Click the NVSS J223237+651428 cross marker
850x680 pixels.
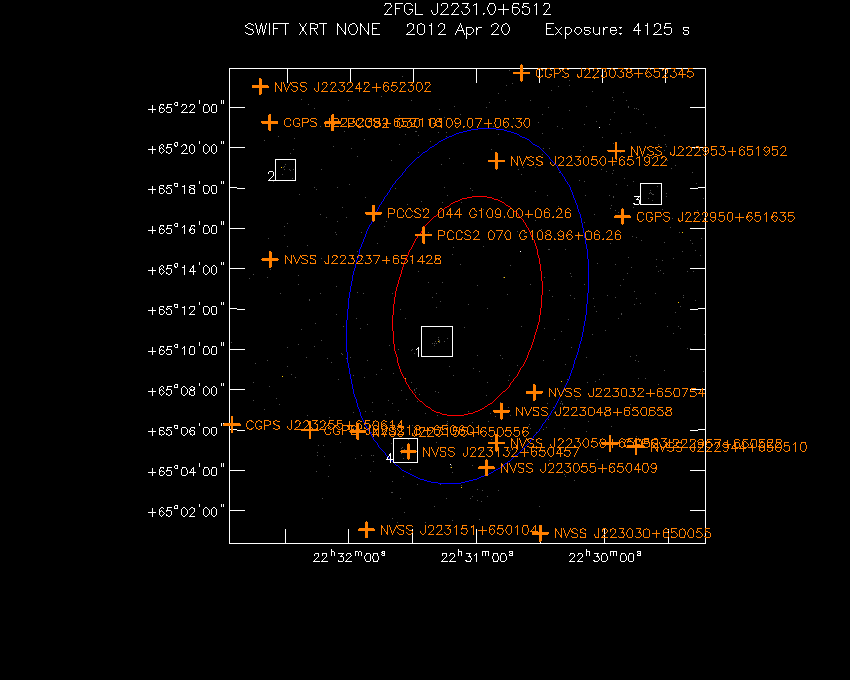click(x=270, y=260)
